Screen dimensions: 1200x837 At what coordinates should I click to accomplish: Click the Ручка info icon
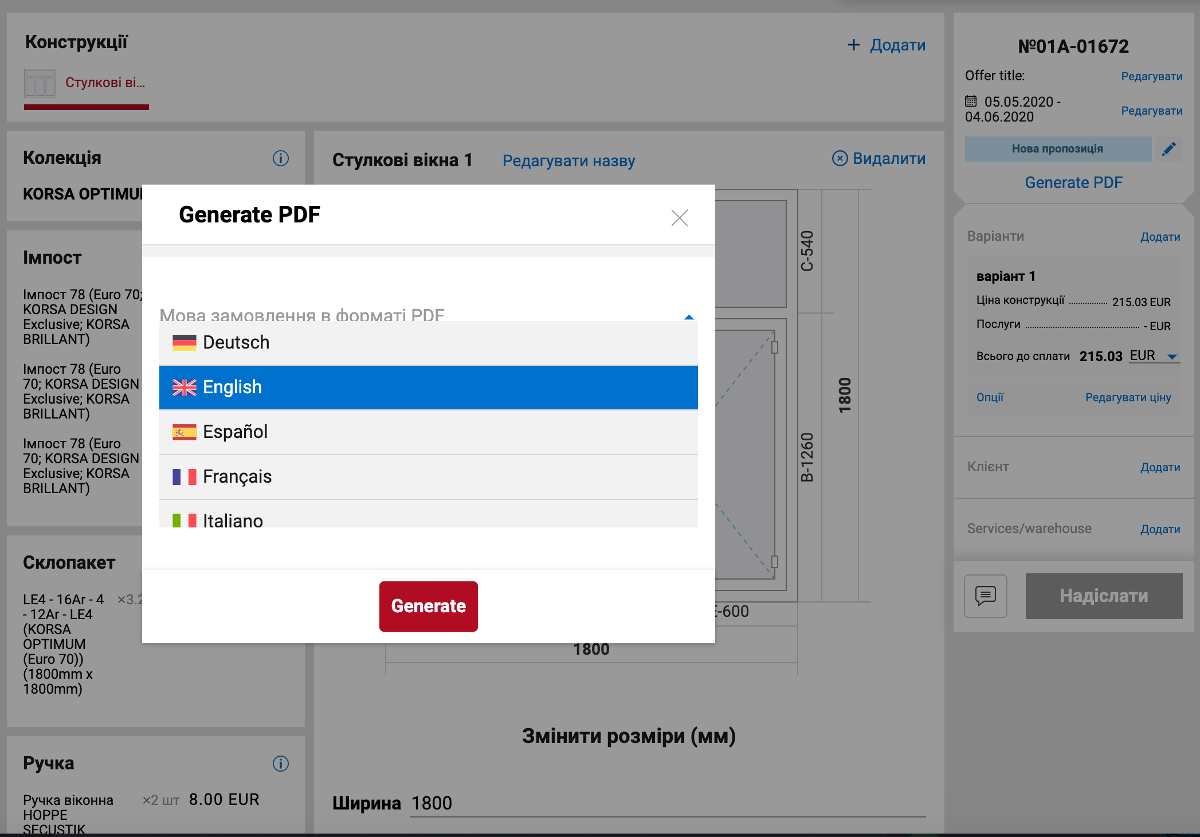click(281, 764)
